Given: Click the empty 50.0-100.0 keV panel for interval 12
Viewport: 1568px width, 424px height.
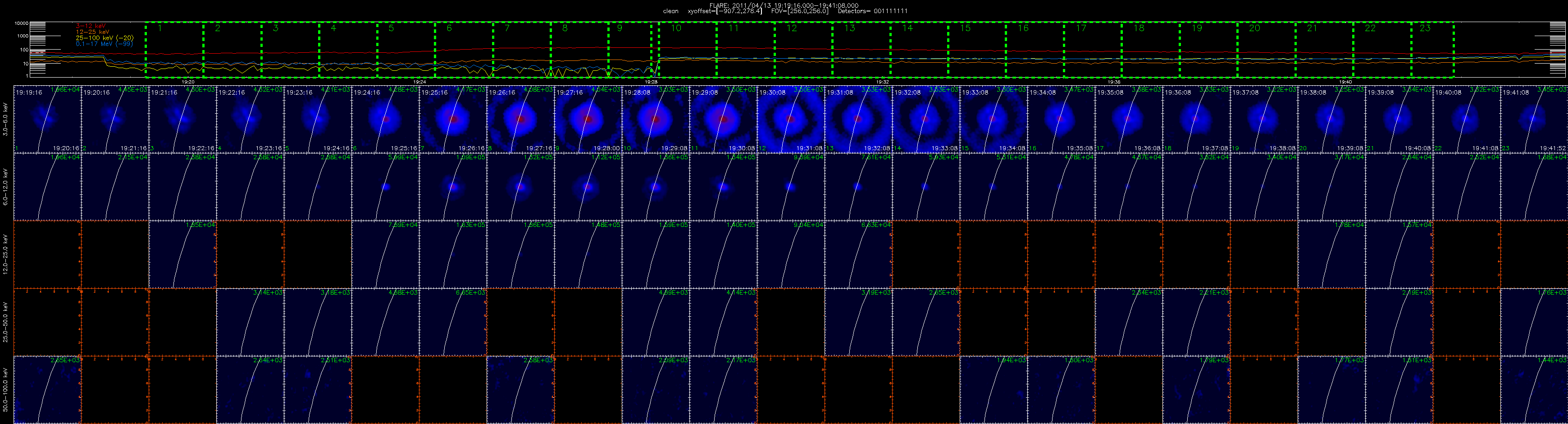Looking at the screenshot, I should pos(791,389).
